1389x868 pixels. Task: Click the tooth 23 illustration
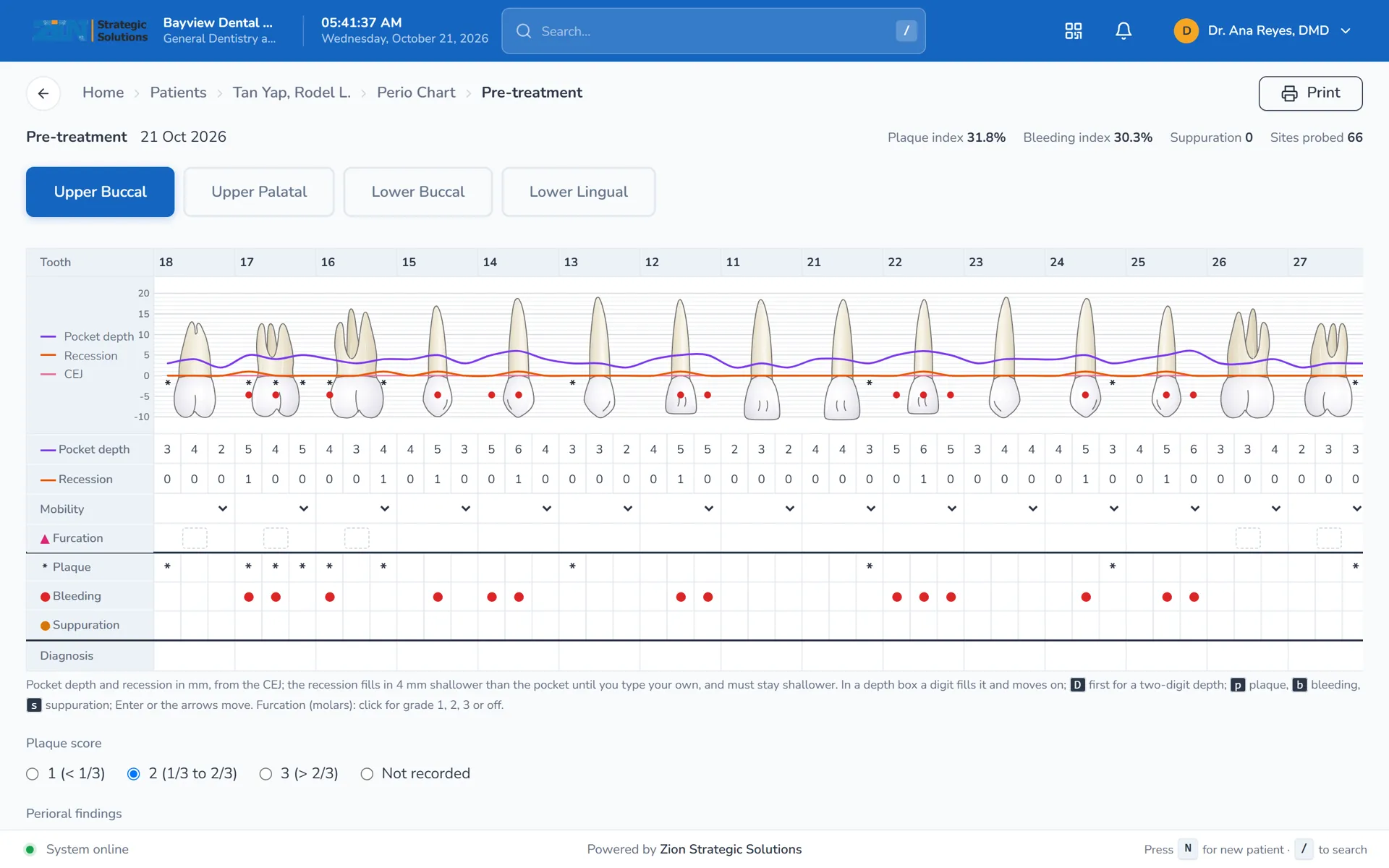tap(1005, 357)
